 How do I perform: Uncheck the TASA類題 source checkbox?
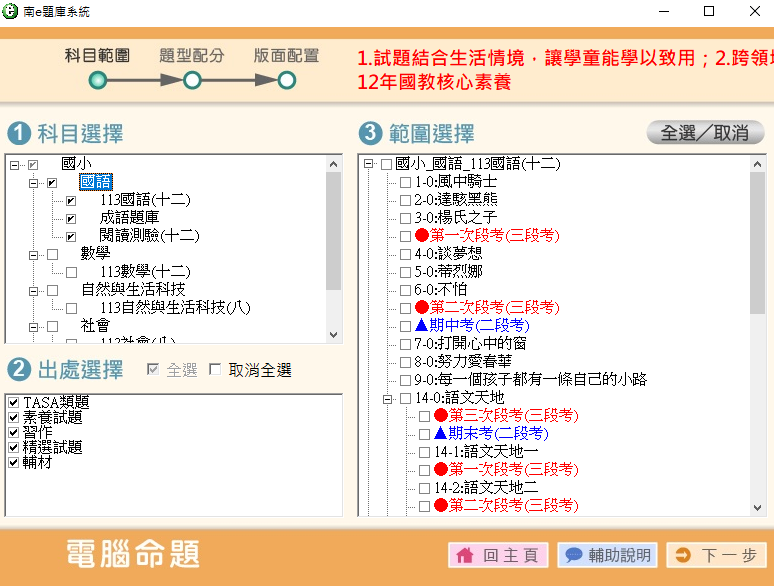(x=13, y=403)
